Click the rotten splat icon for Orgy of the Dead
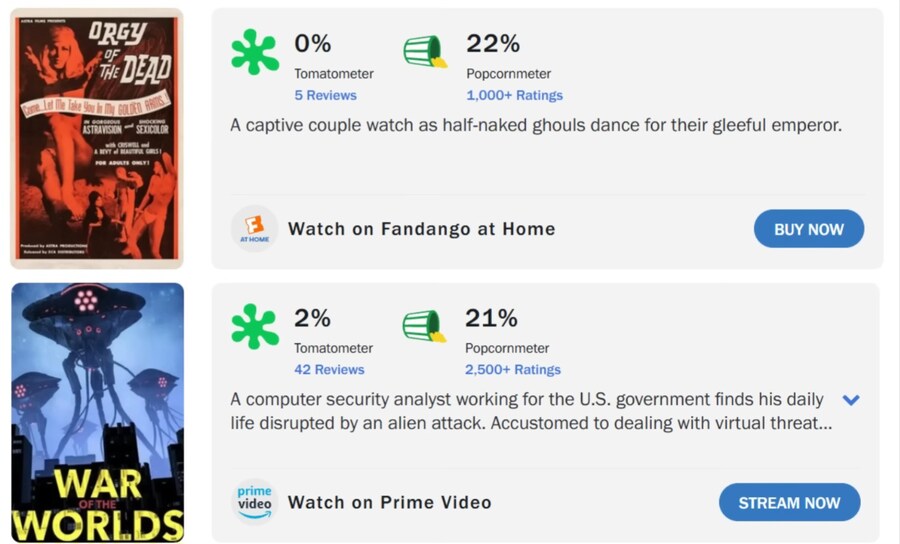 coord(255,52)
